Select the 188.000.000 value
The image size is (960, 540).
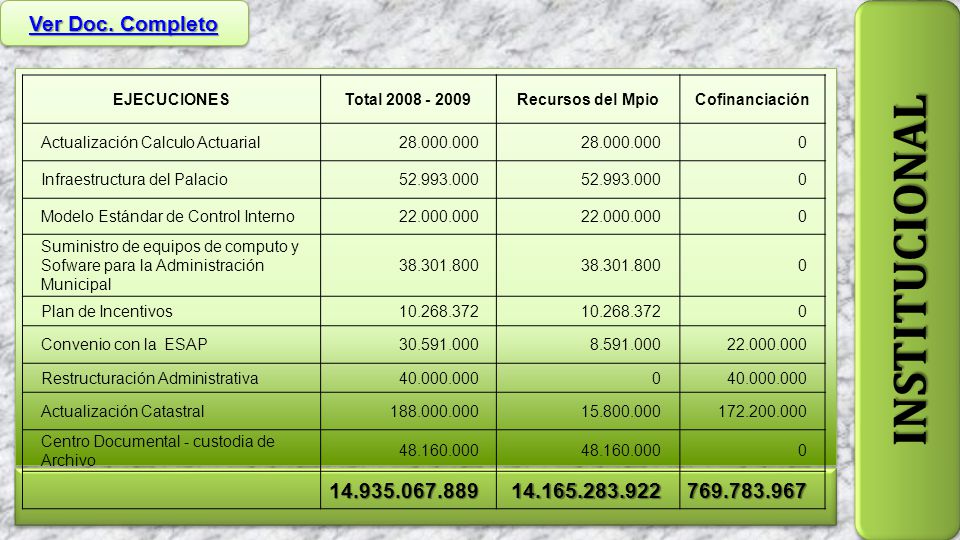tap(435, 411)
